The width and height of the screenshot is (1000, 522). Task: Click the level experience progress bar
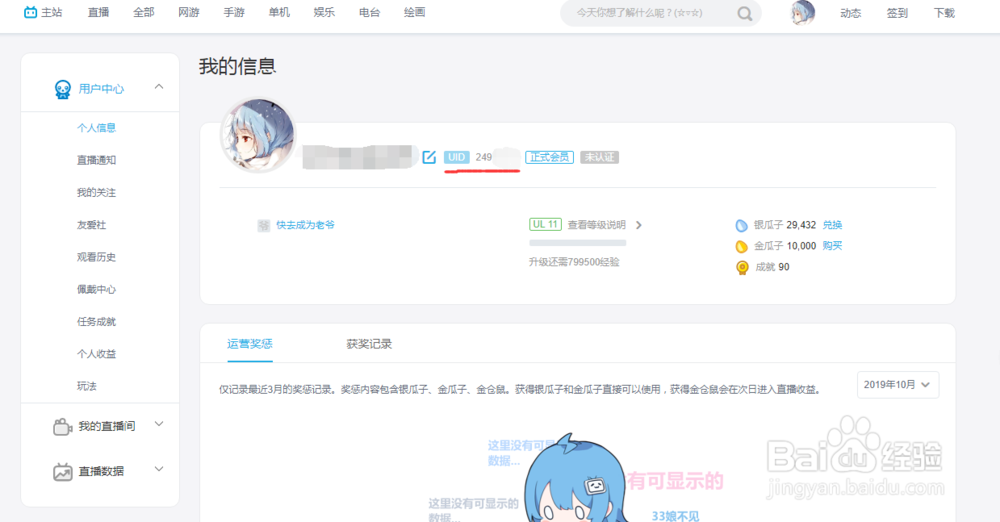[578, 242]
